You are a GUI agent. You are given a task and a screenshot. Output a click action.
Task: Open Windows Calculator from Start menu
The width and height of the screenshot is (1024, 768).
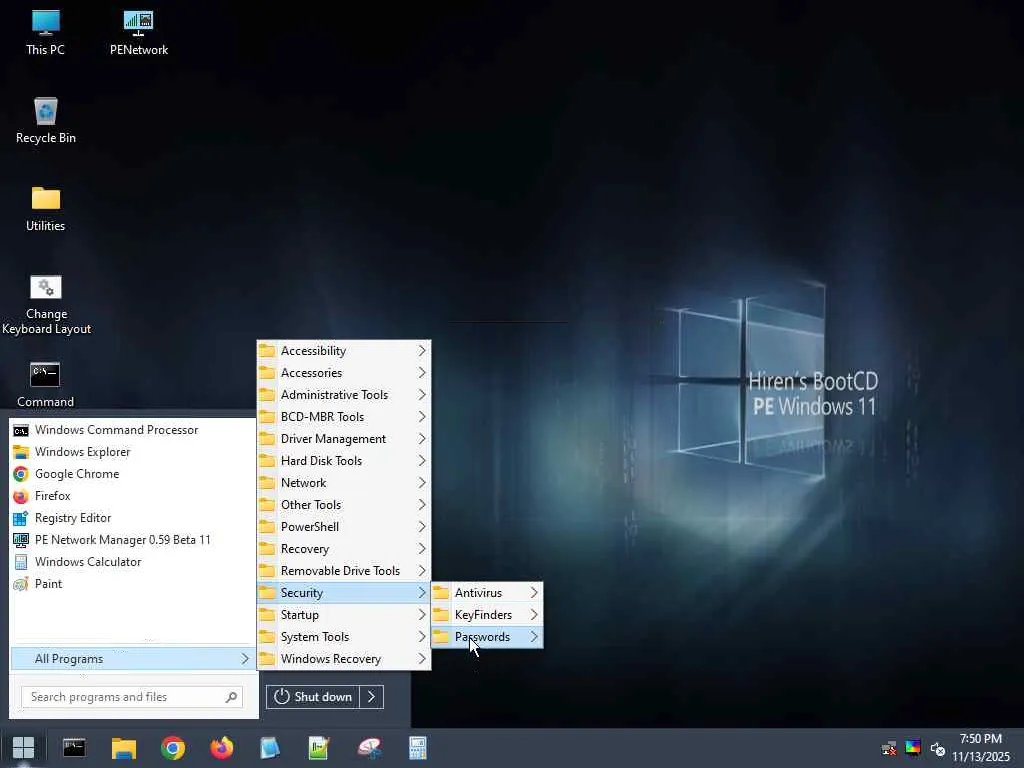[x=133, y=562]
